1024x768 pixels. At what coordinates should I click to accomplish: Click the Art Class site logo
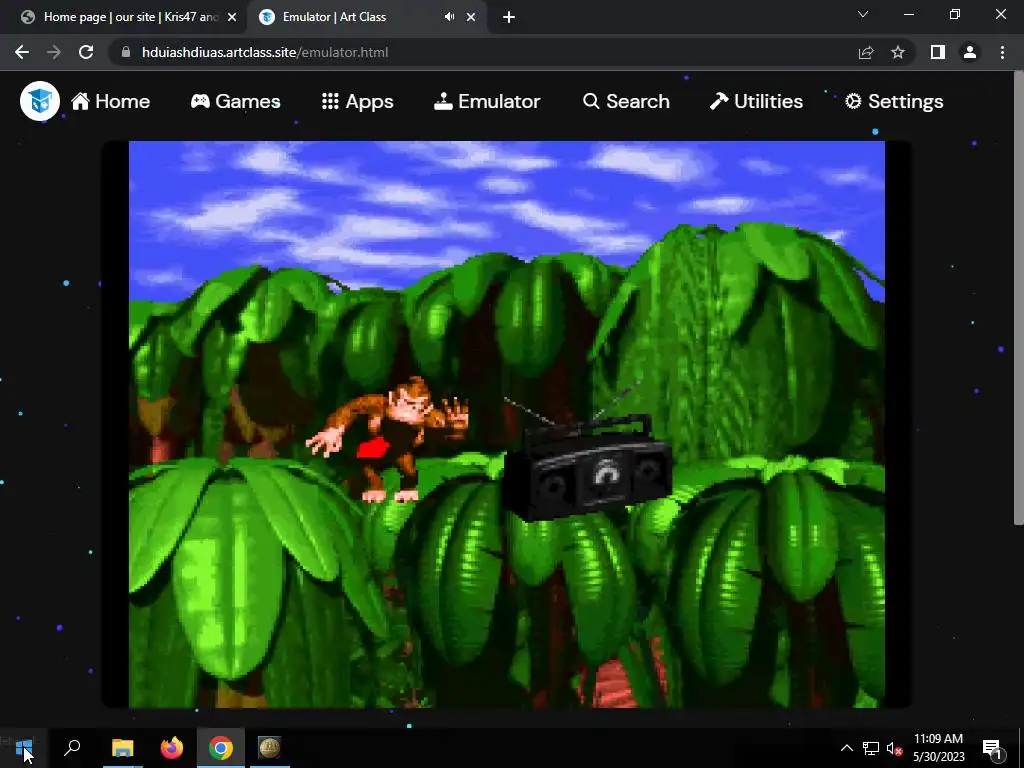40,101
